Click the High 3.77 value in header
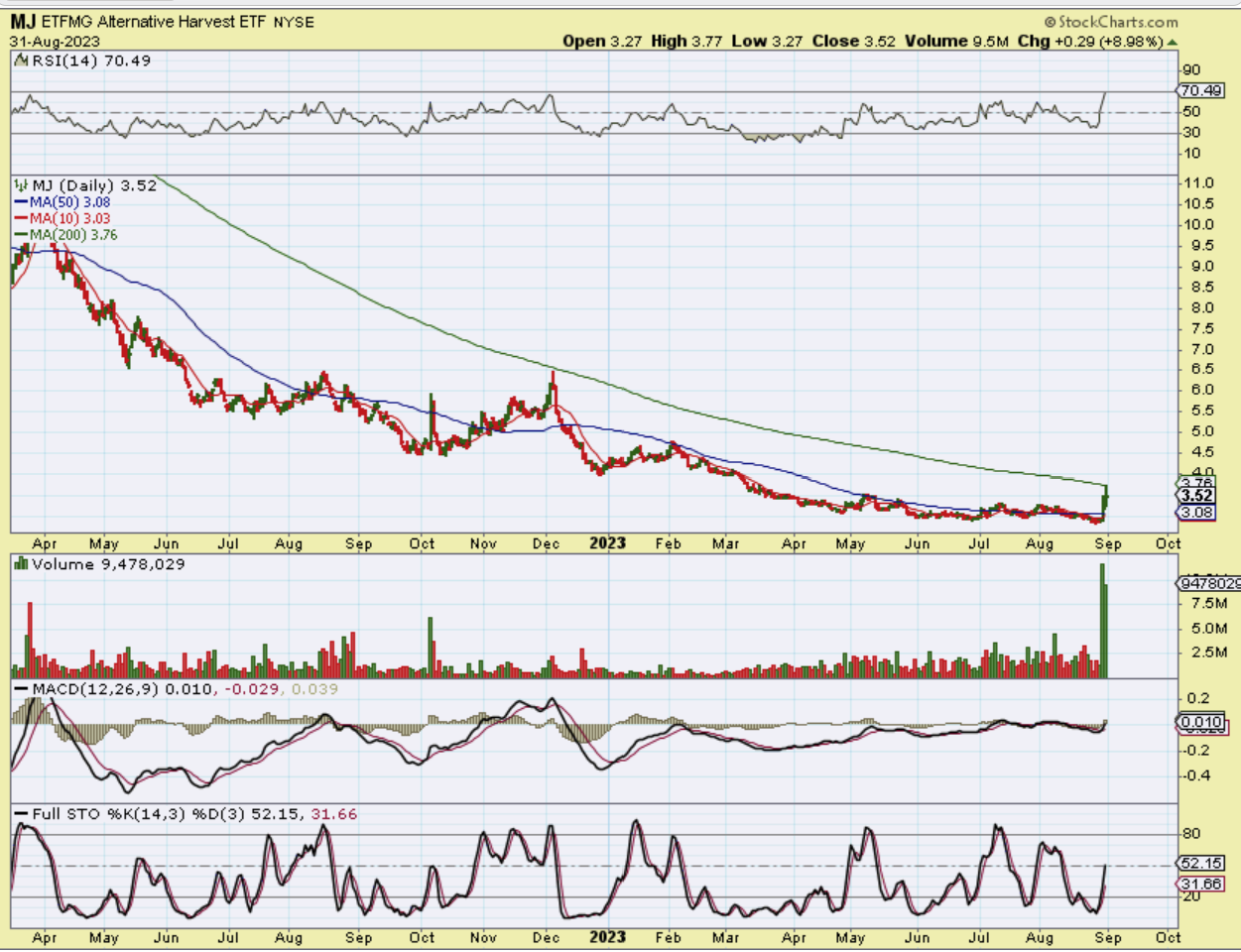This screenshot has width=1241, height=952. [686, 41]
